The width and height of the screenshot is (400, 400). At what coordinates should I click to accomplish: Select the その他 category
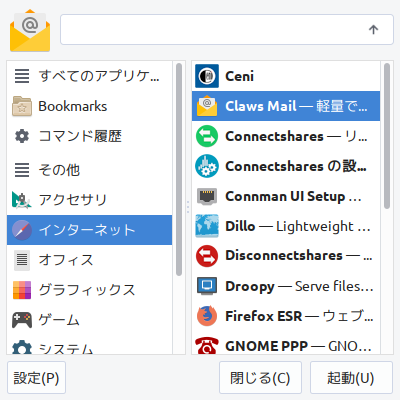pos(89,170)
